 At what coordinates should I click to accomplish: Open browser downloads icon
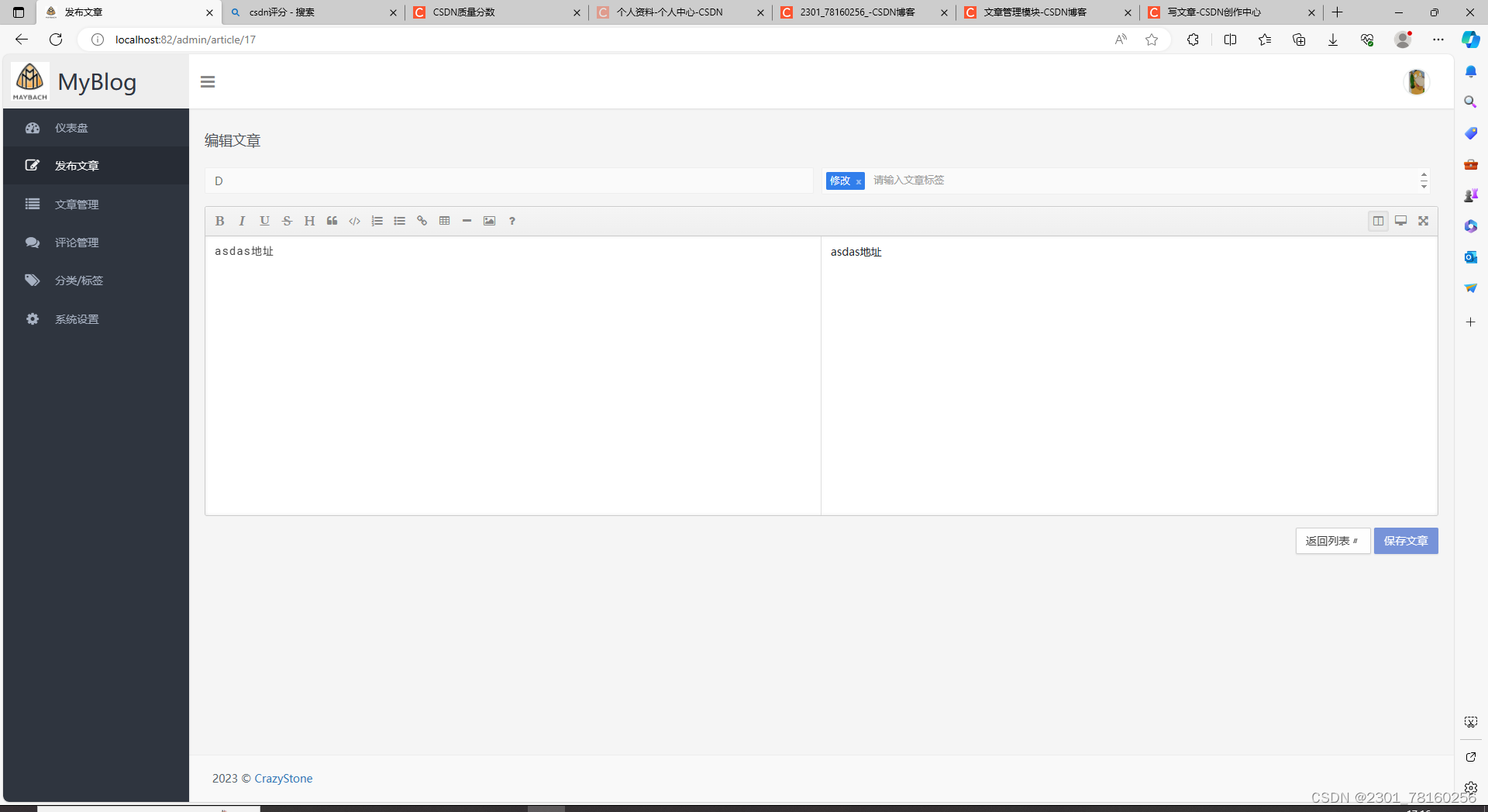point(1333,40)
